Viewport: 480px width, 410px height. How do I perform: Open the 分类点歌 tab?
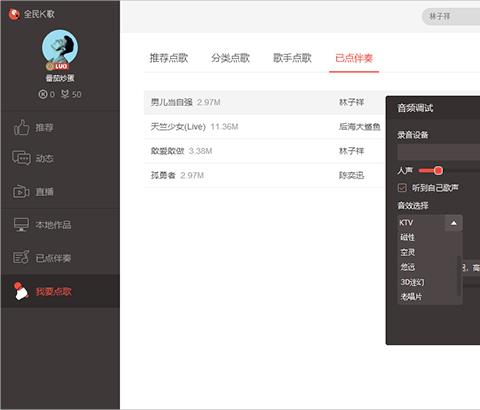click(x=231, y=58)
